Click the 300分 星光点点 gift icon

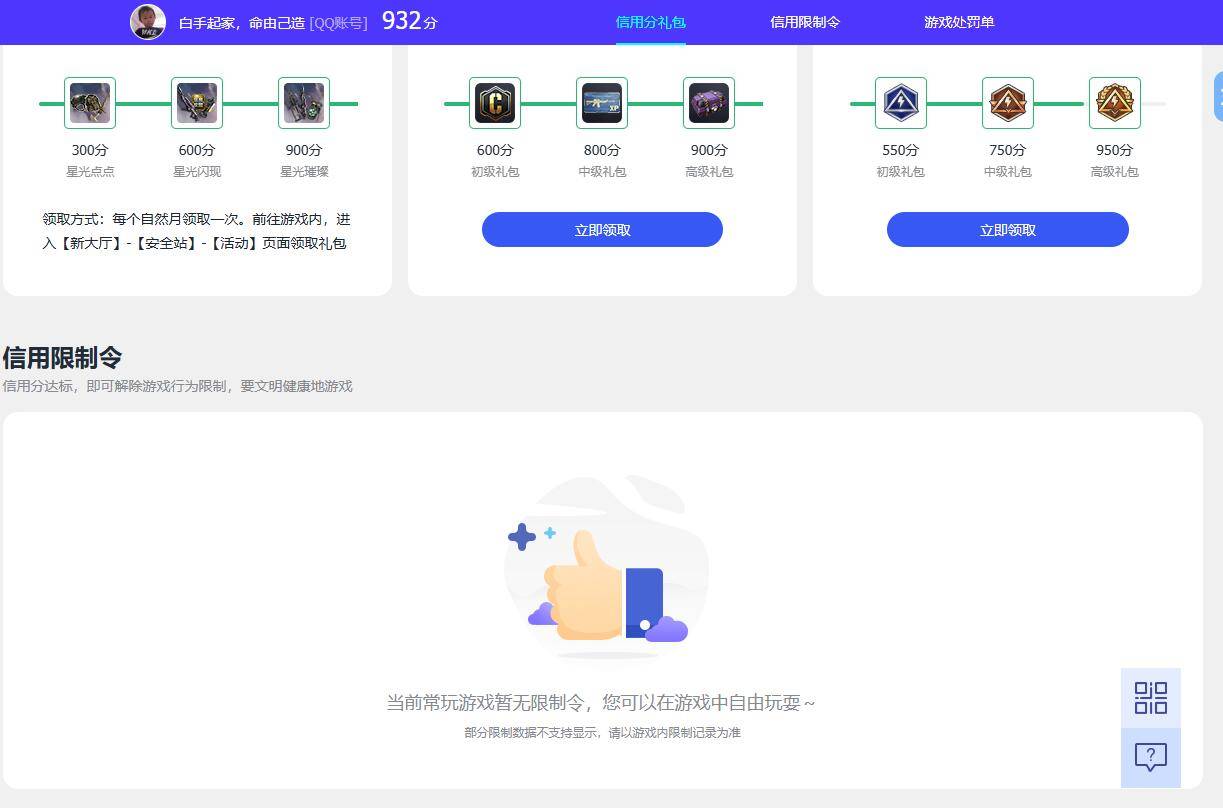coord(90,103)
